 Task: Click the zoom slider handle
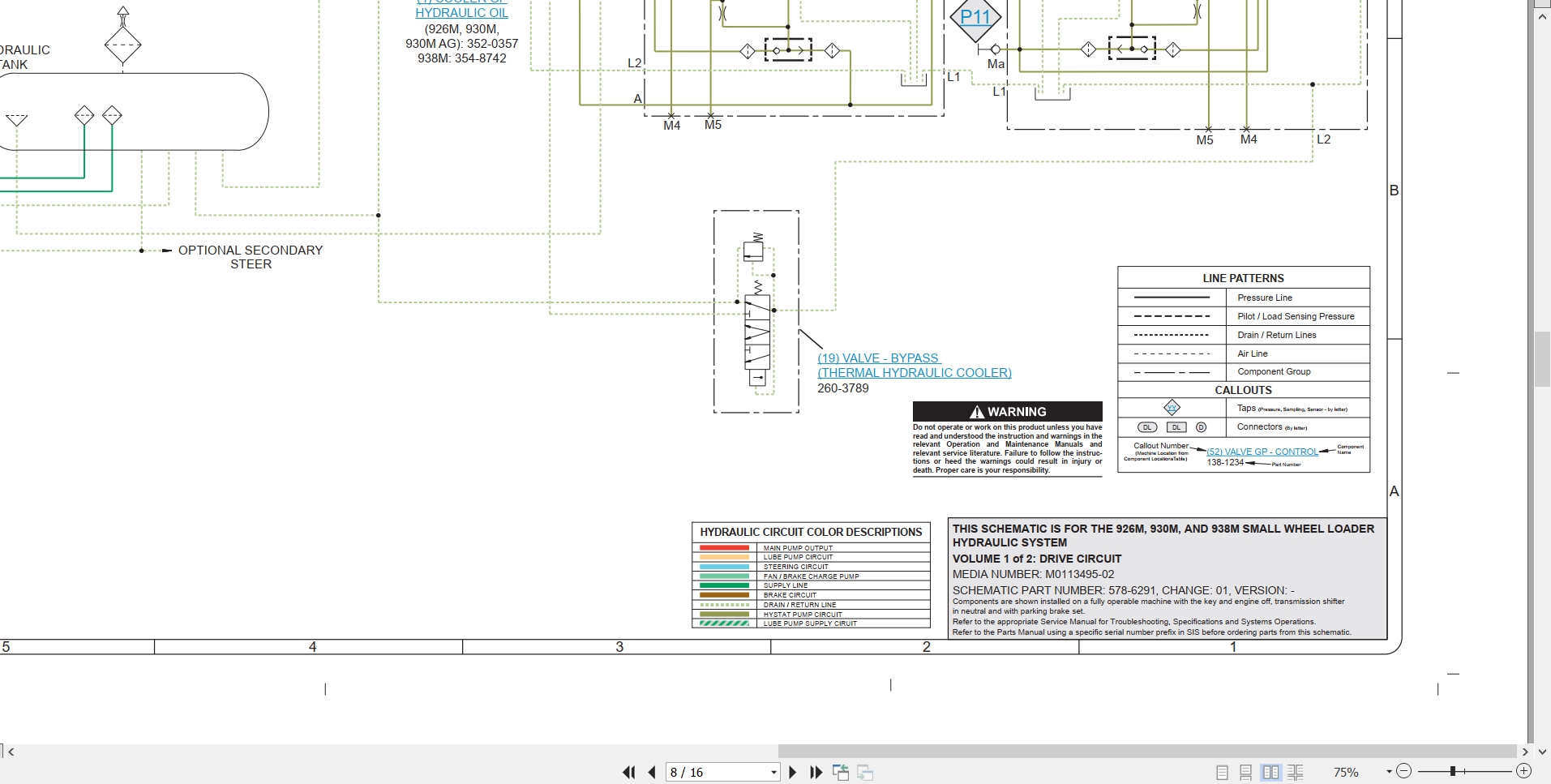coord(1453,771)
